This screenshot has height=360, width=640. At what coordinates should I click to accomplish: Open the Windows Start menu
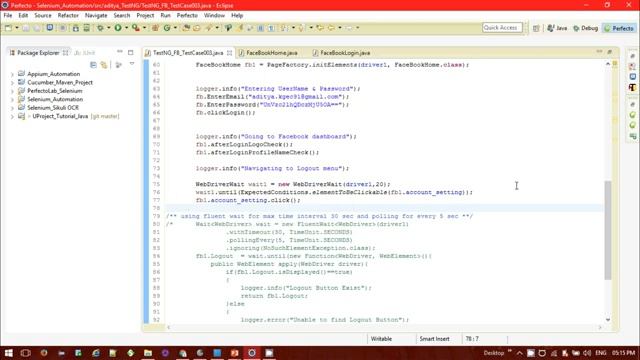(8, 353)
